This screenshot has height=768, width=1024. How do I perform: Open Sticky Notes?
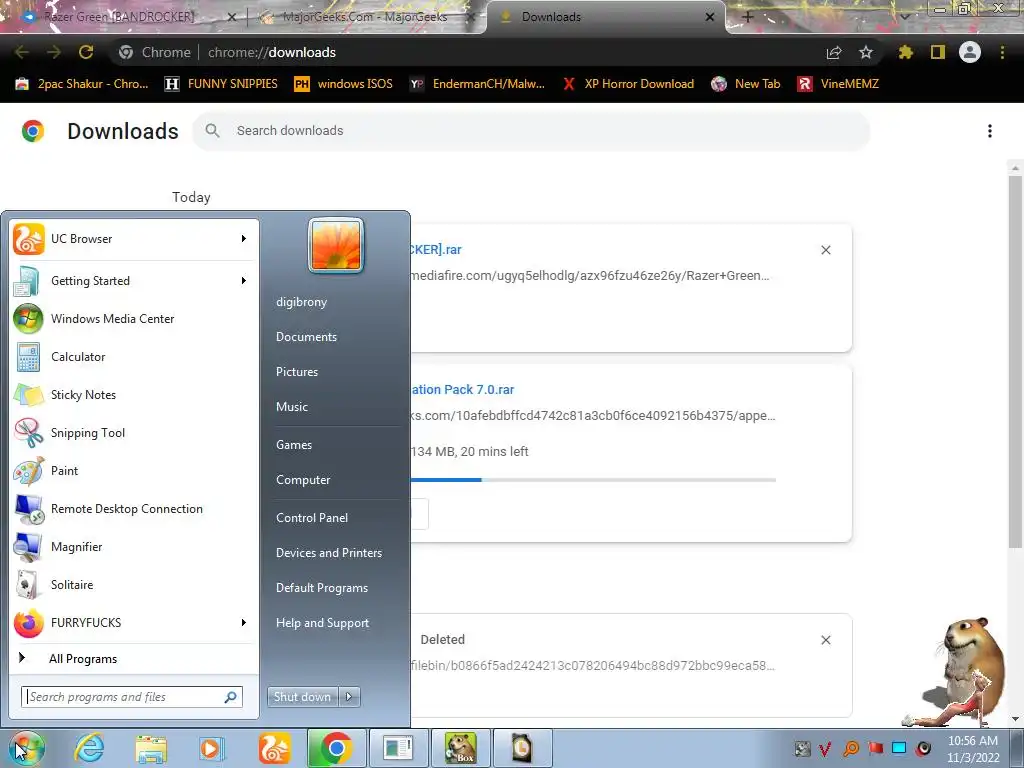134,394
